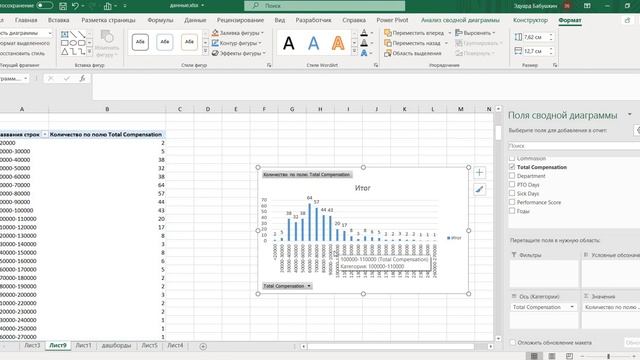Open Эффекты фигуры shape effects menu
This screenshot has height=360, width=640.
(239, 53)
